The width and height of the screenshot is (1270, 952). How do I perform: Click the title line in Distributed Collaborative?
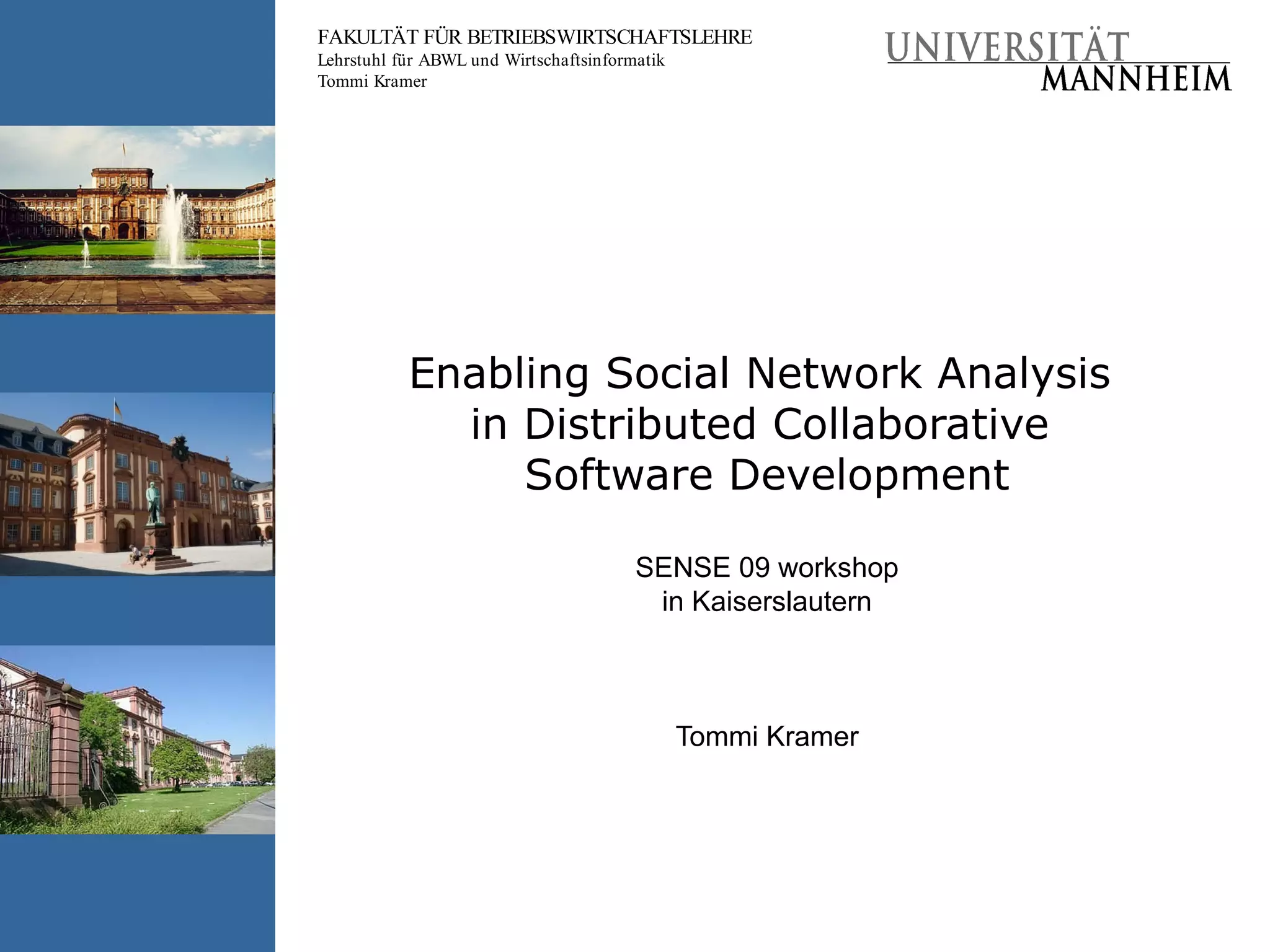click(759, 424)
